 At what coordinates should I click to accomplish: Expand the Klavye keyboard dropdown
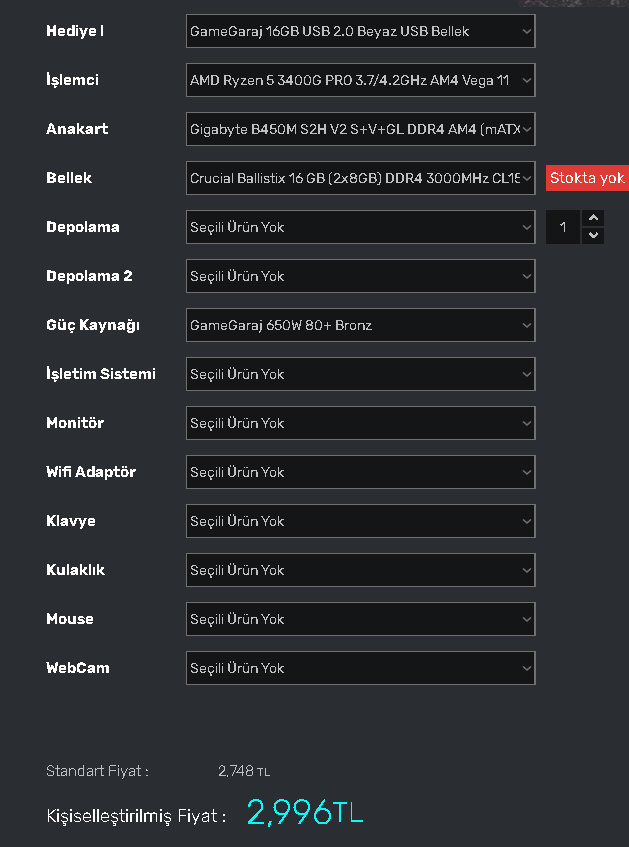click(360, 521)
